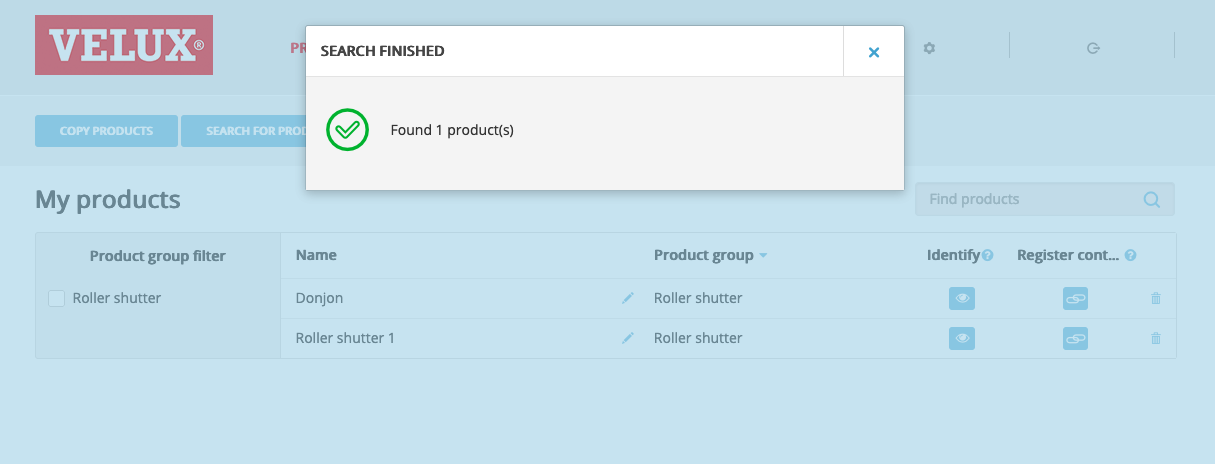
Task: Edit the Donjon product name
Action: 628,298
